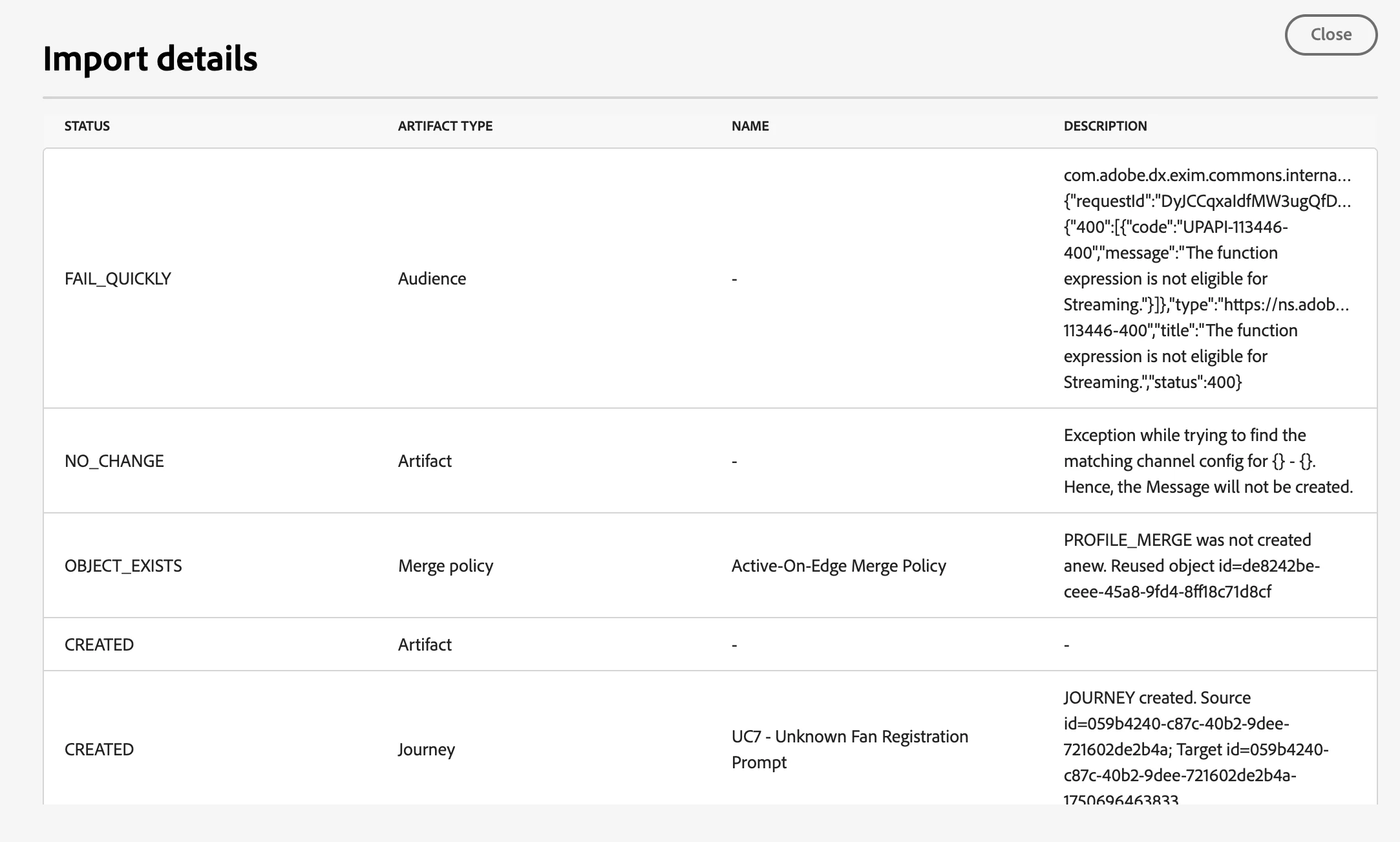Screen dimensions: 1400x842
Task: Select Active-On-Edge Merge Policy name
Action: coord(838,566)
